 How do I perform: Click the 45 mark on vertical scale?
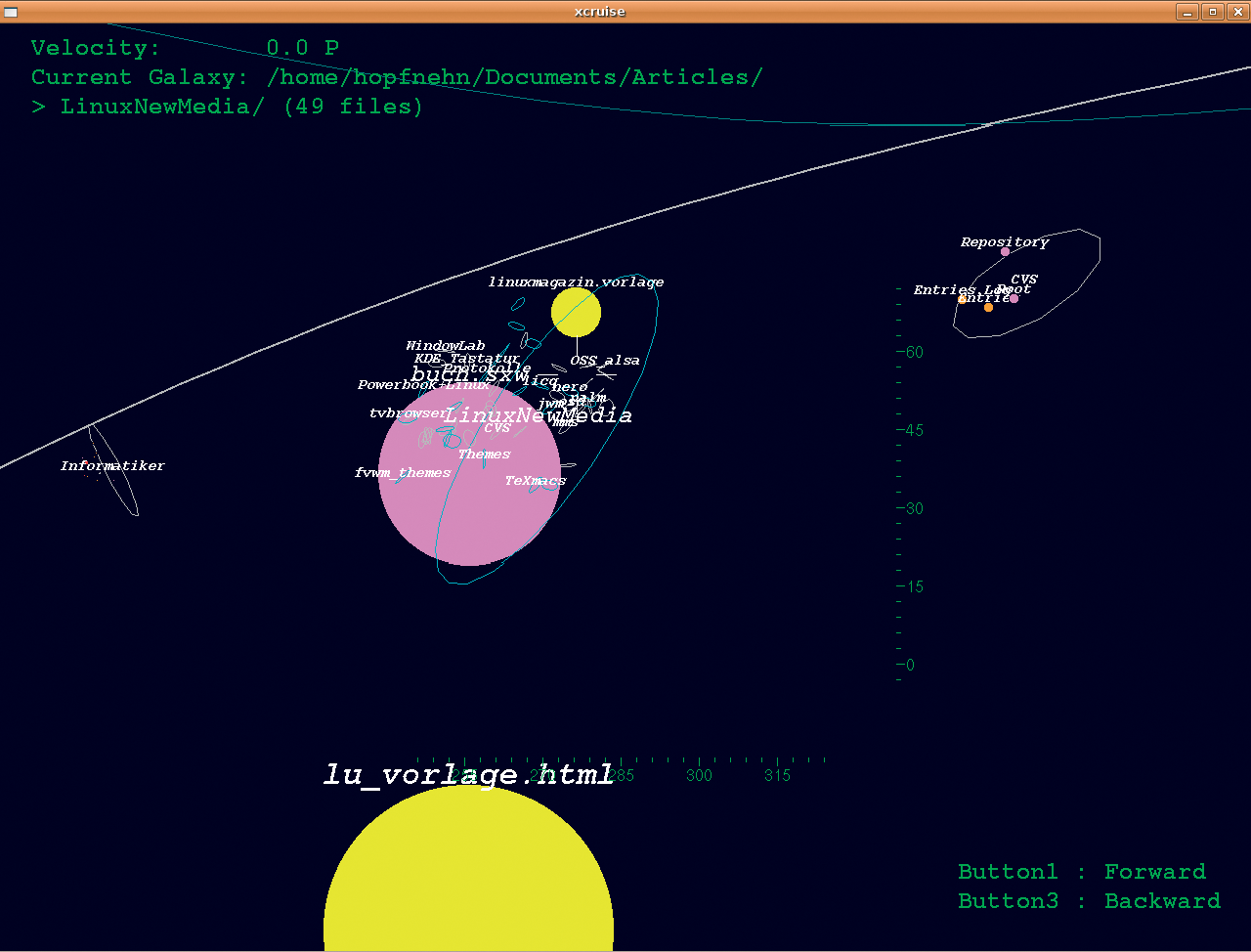(915, 430)
